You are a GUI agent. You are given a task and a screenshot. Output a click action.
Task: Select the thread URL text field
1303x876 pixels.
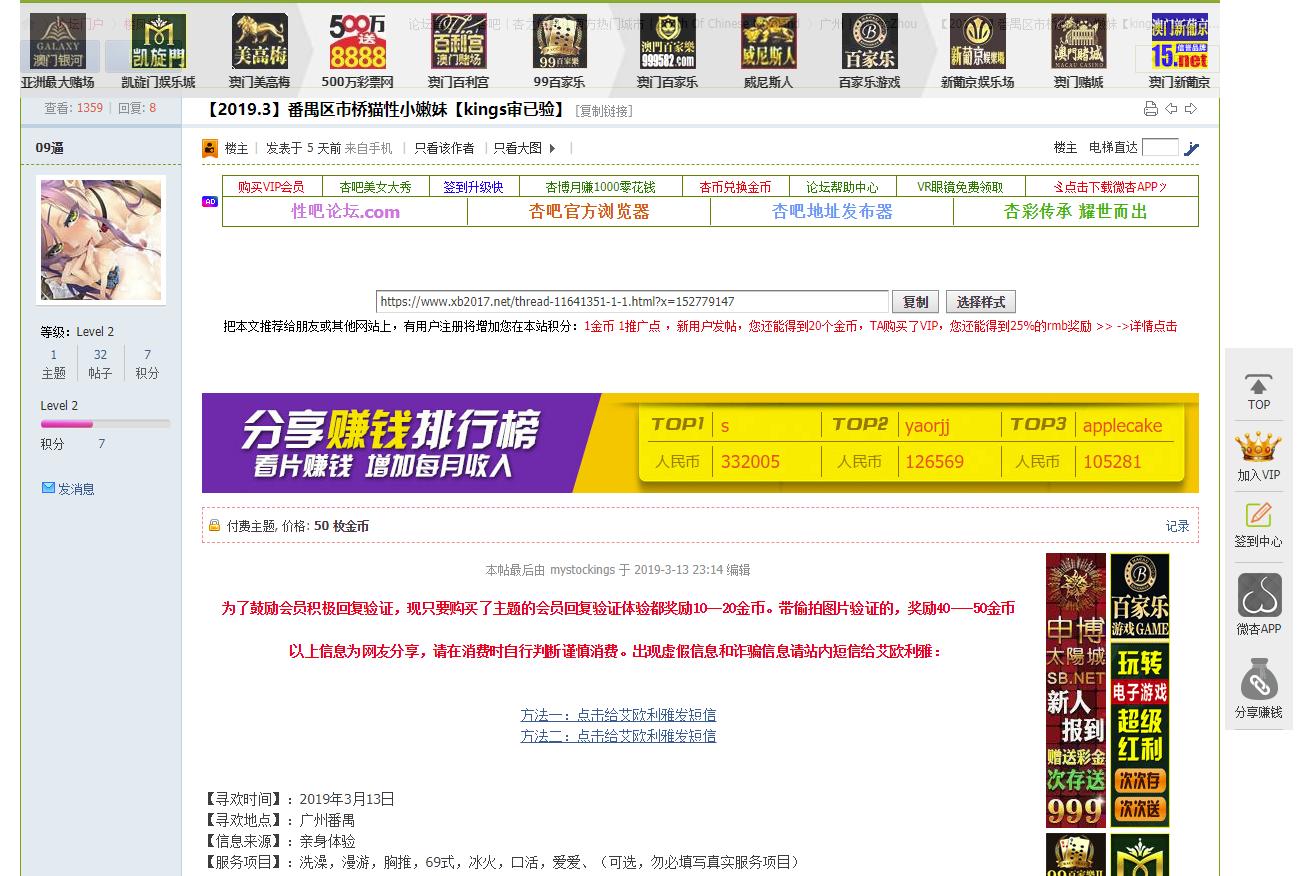point(632,302)
